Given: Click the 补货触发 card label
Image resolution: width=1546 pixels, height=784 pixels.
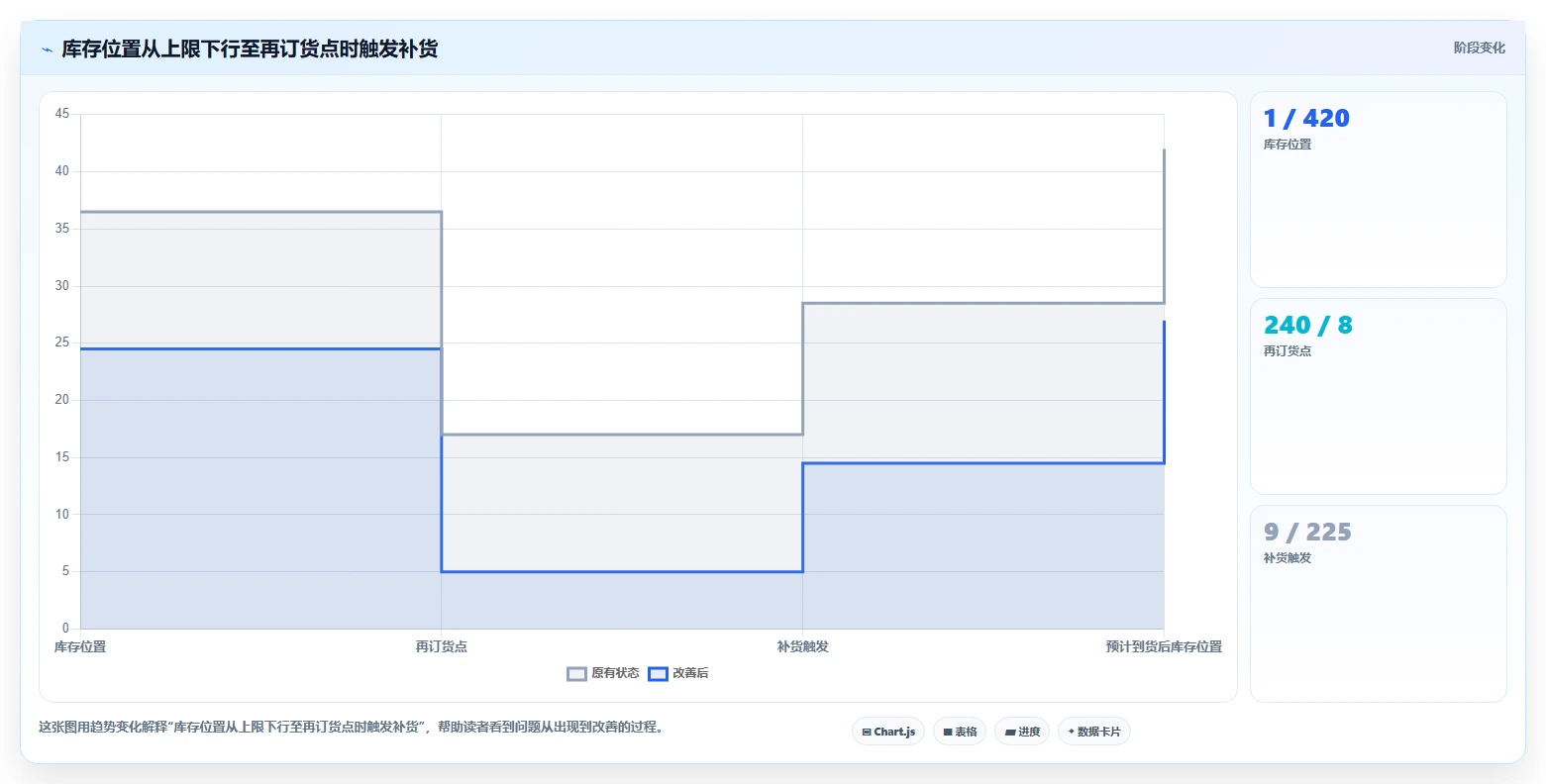Looking at the screenshot, I should tap(1288, 558).
